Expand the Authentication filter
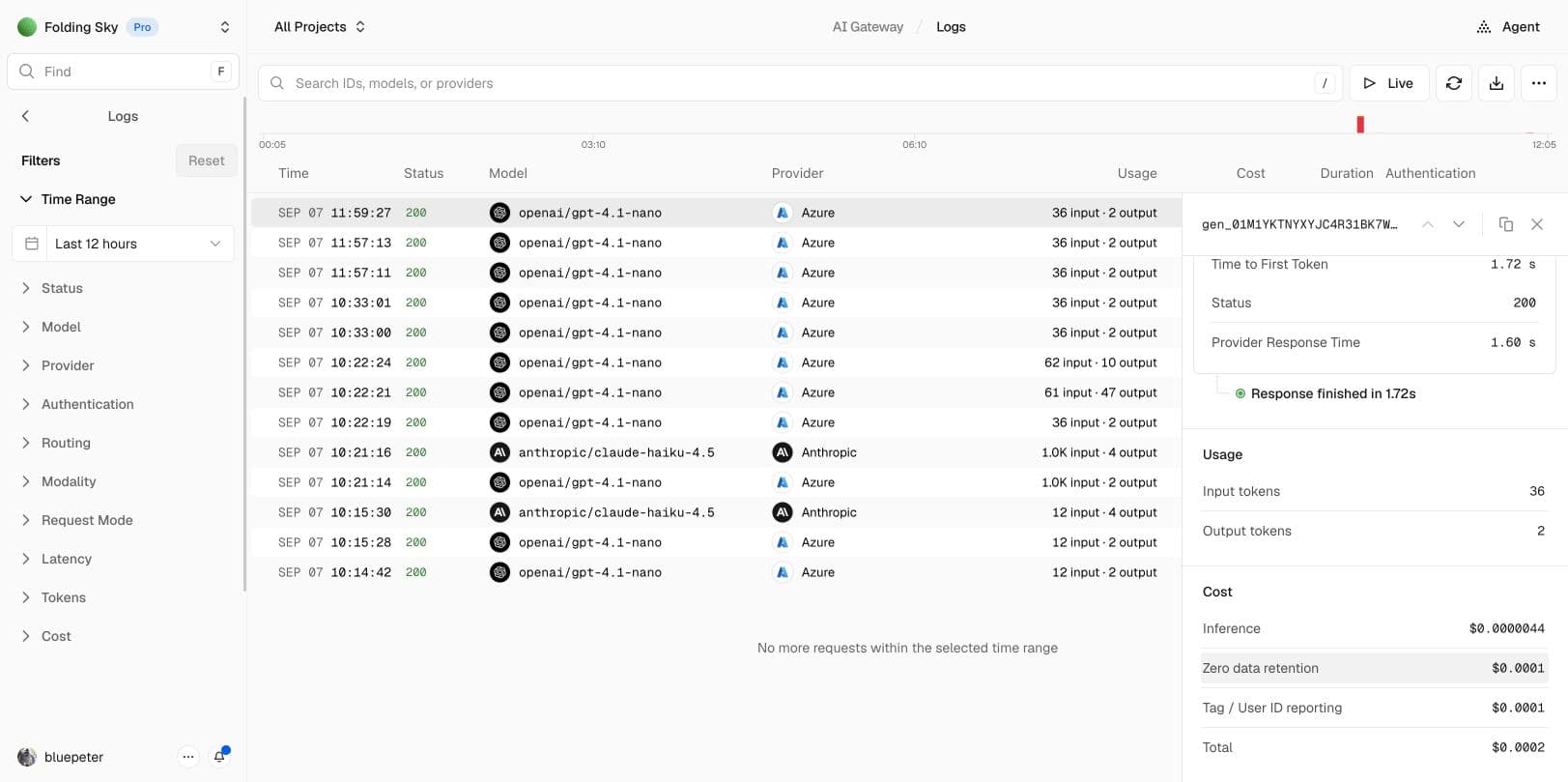The height and width of the screenshot is (782, 1568). click(77, 404)
